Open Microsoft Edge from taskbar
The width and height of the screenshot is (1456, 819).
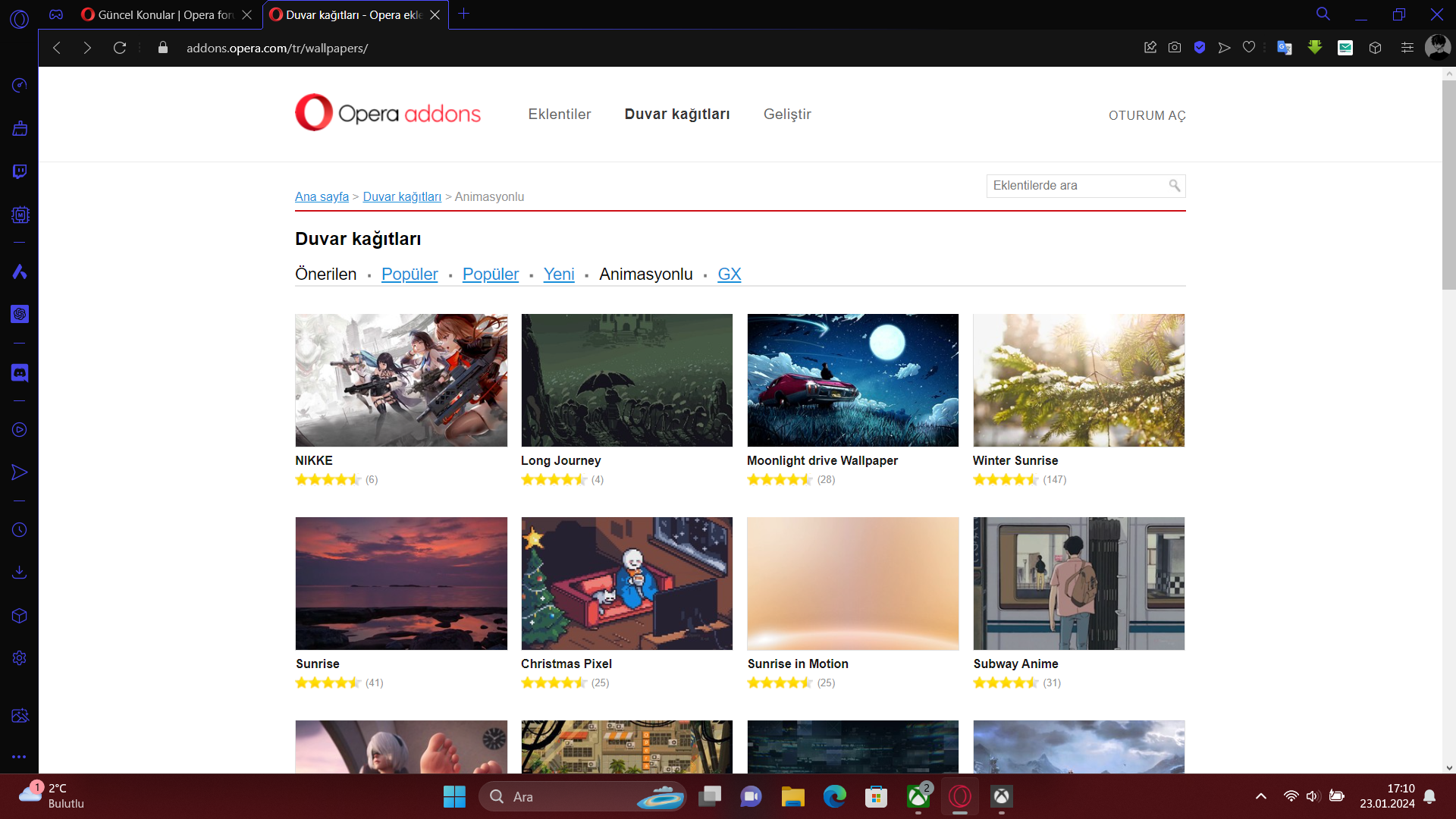click(x=835, y=796)
